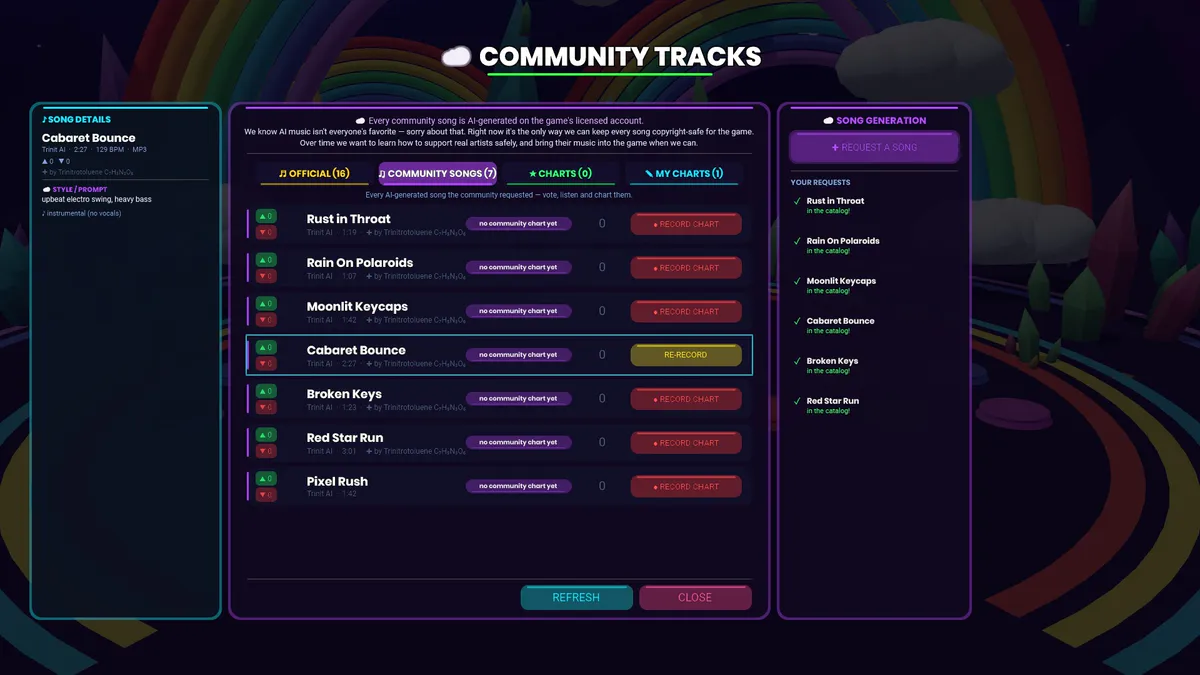Record chart for Broken Keys
1200x675 pixels.
click(x=686, y=399)
